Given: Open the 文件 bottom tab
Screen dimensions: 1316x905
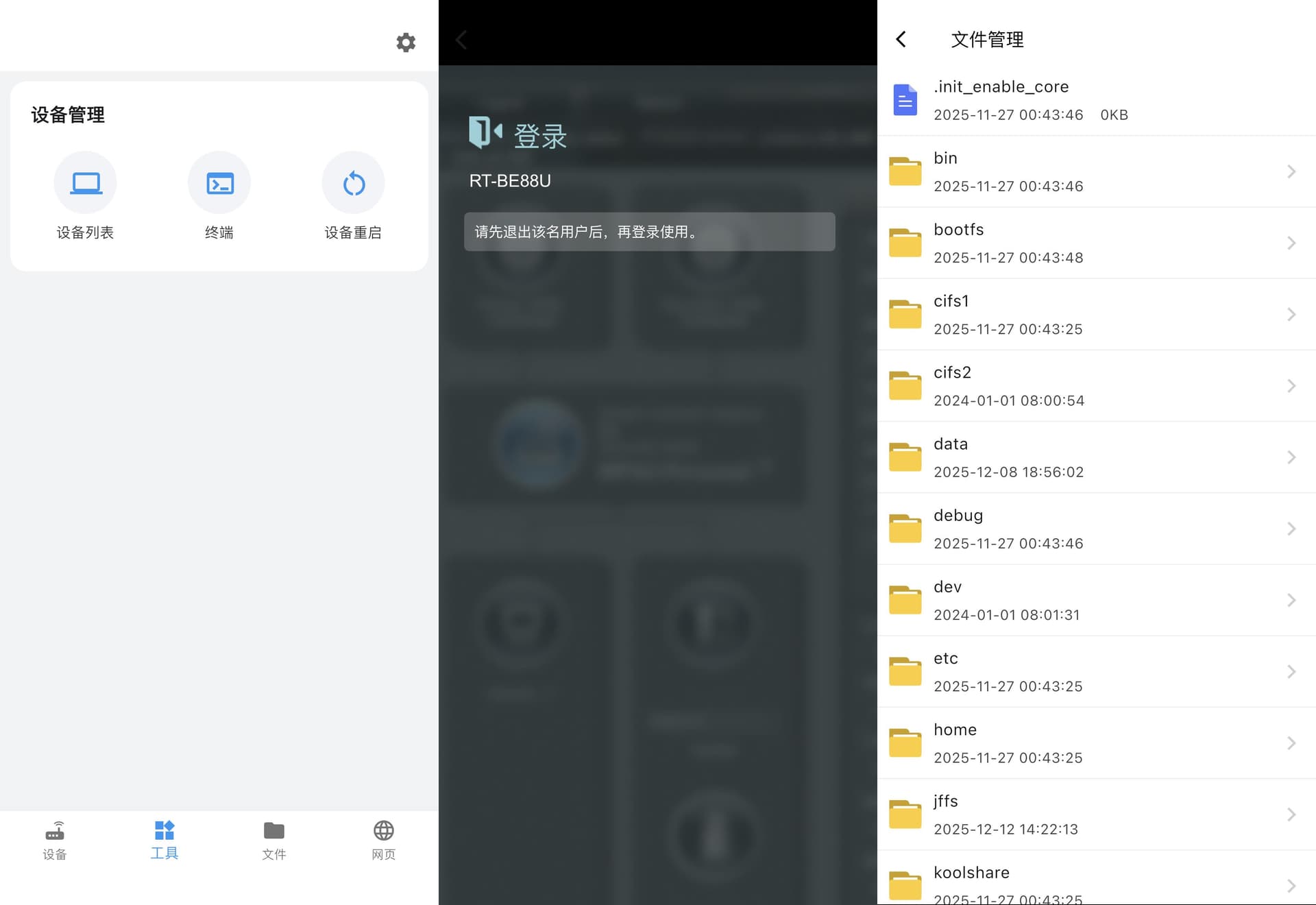Looking at the screenshot, I should click(x=274, y=840).
